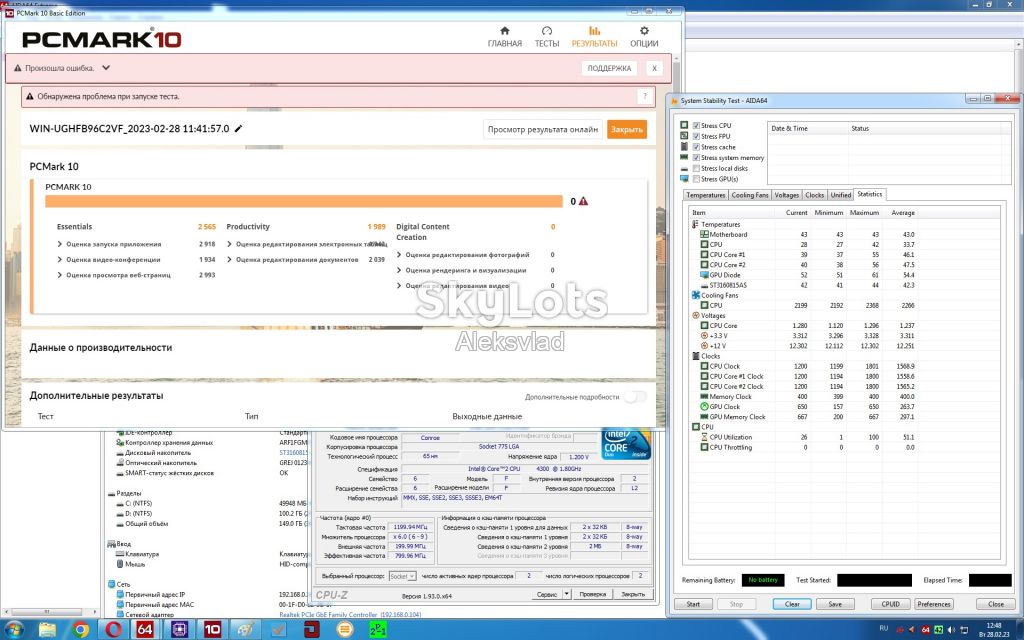1024x640 pixels.
Task: Click the Motherboard temperature icon in AIDA64
Action: click(x=704, y=234)
